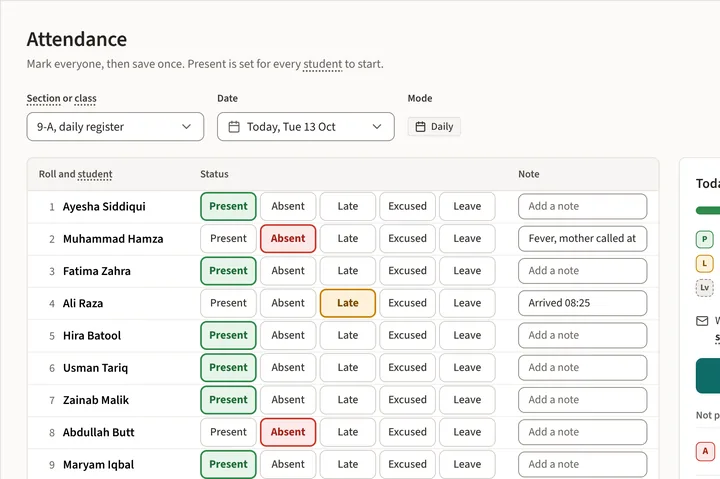Viewport: 720px width, 479px height.
Task: Mark Zainab Malik as Late
Action: tap(348, 400)
